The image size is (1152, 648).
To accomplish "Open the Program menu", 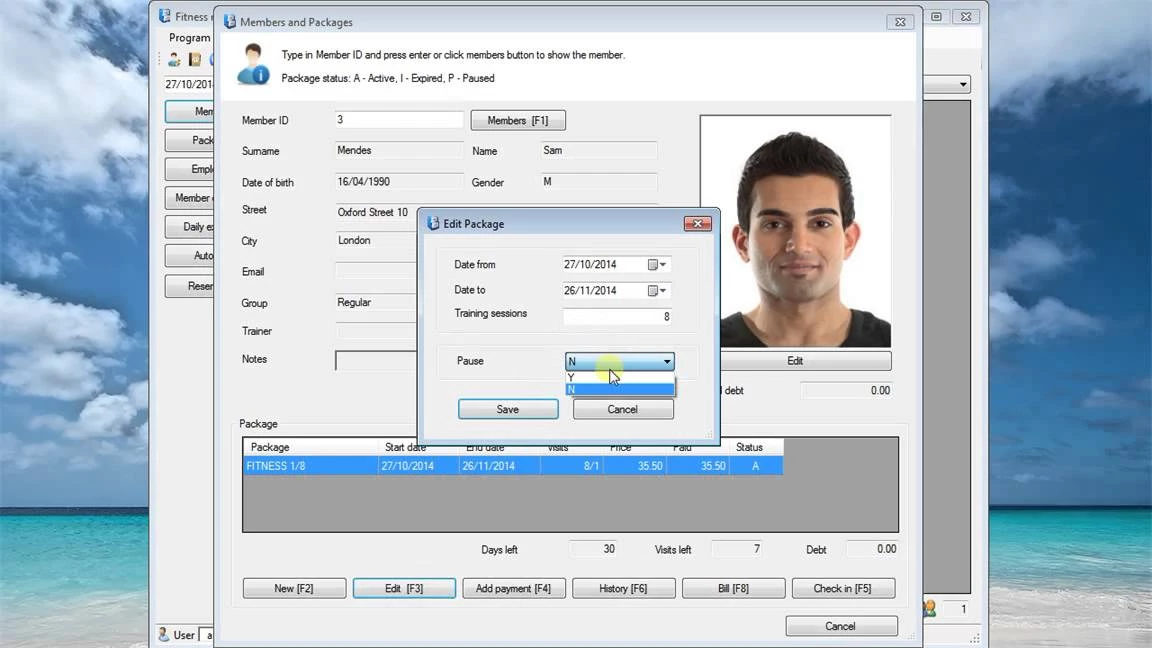I will 189,38.
